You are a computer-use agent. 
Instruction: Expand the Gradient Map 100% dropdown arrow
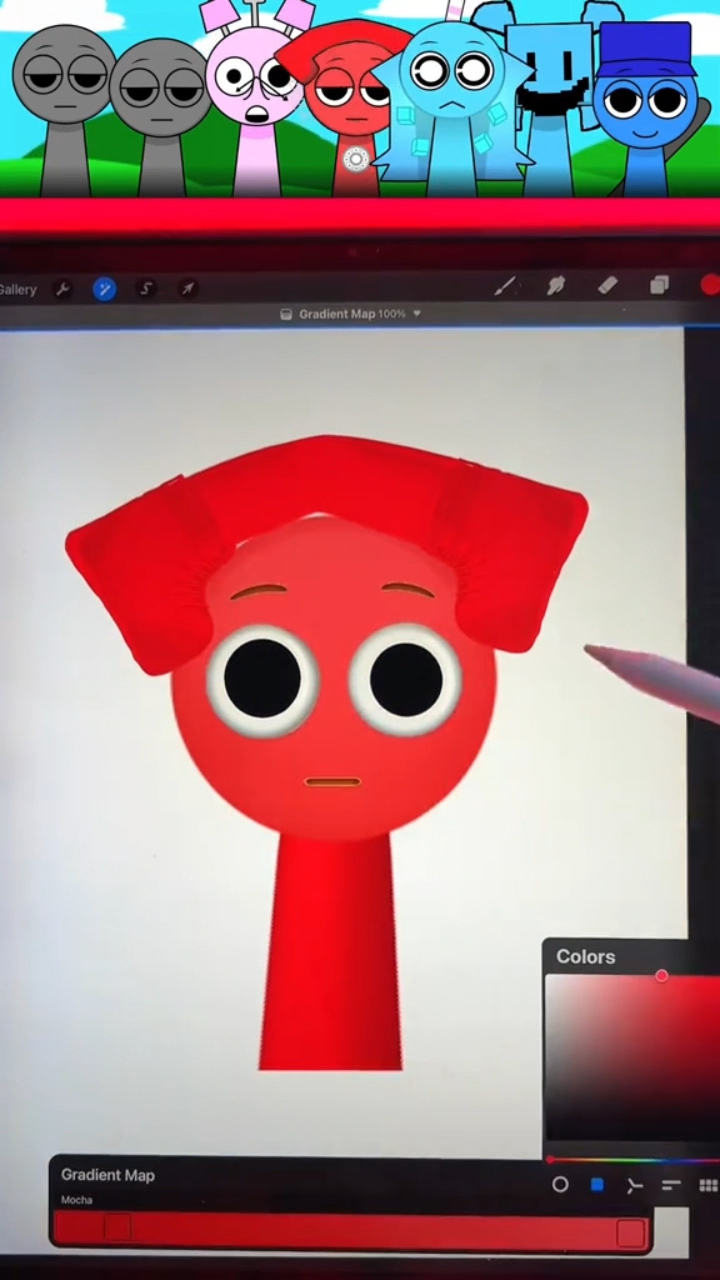(417, 314)
